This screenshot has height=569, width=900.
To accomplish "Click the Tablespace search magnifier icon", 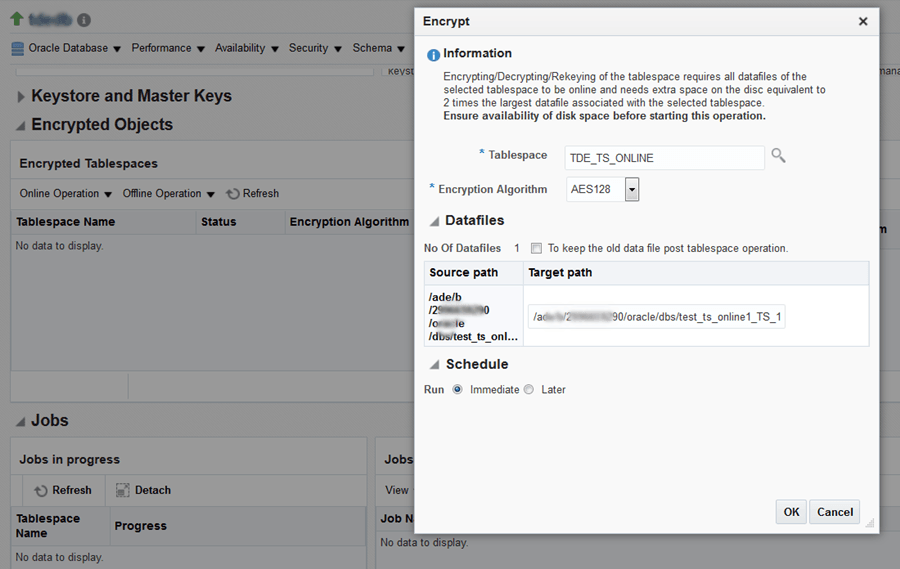I will click(x=778, y=156).
